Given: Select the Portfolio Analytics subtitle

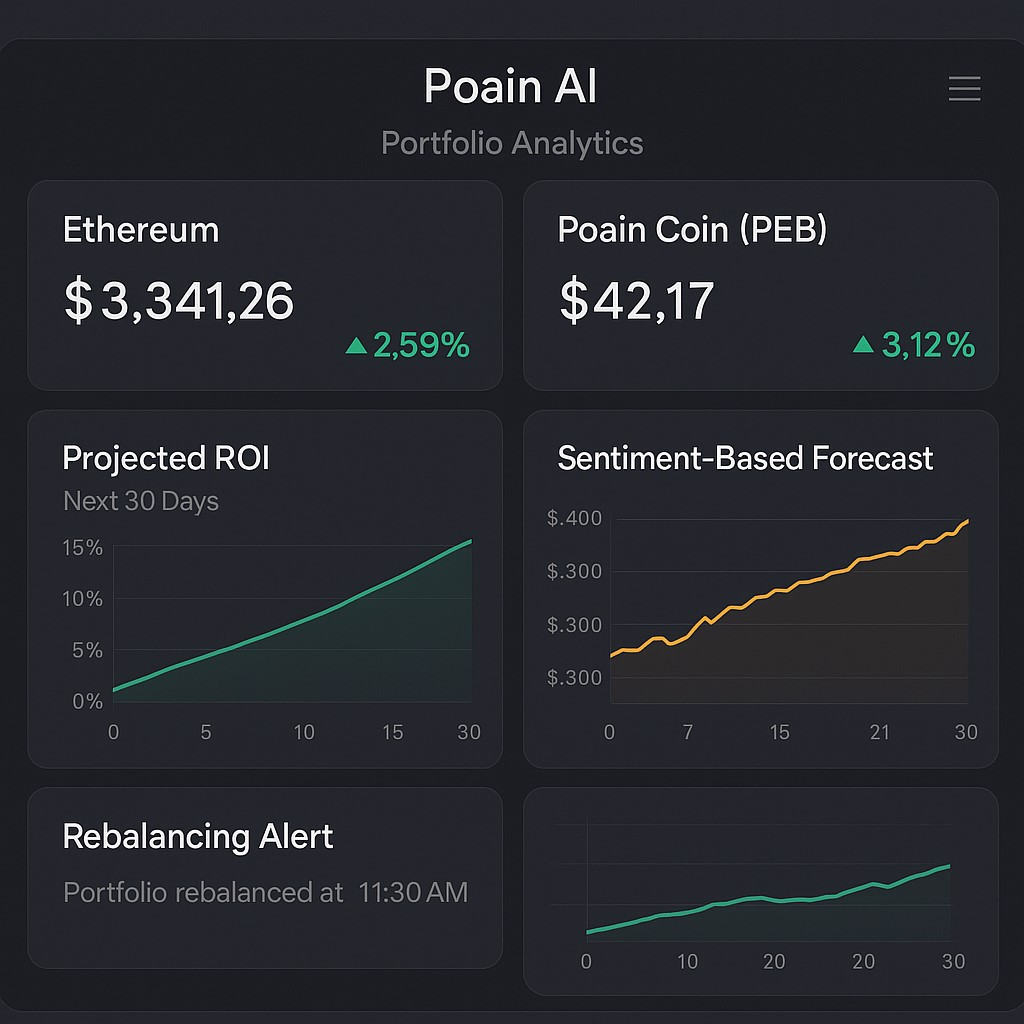Looking at the screenshot, I should pos(512,143).
